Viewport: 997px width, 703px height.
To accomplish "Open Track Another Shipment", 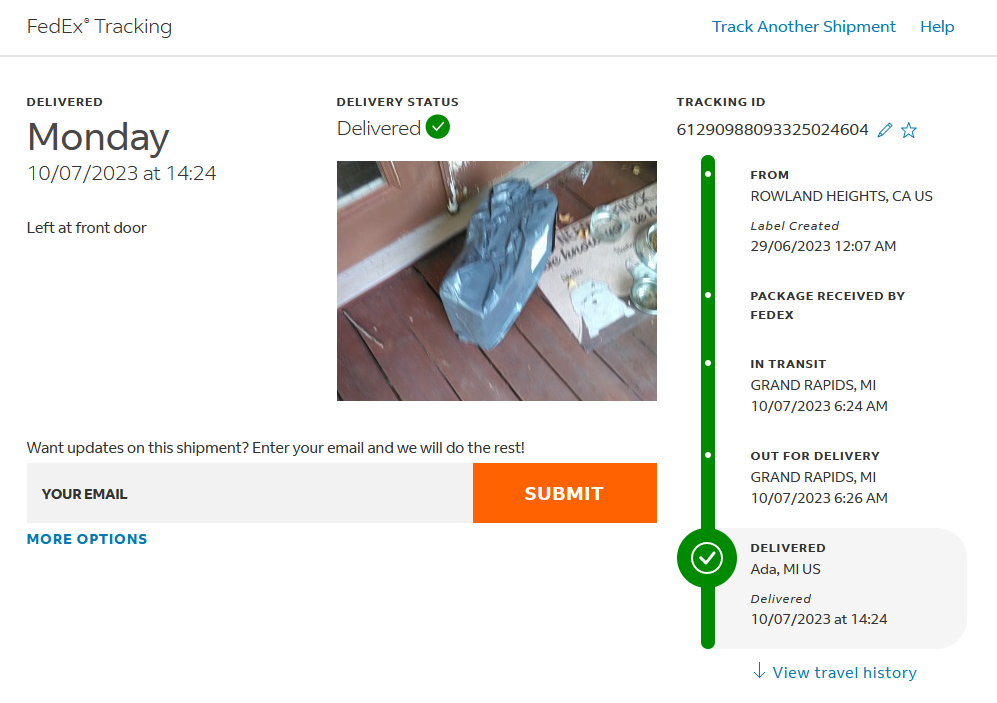I will click(803, 27).
